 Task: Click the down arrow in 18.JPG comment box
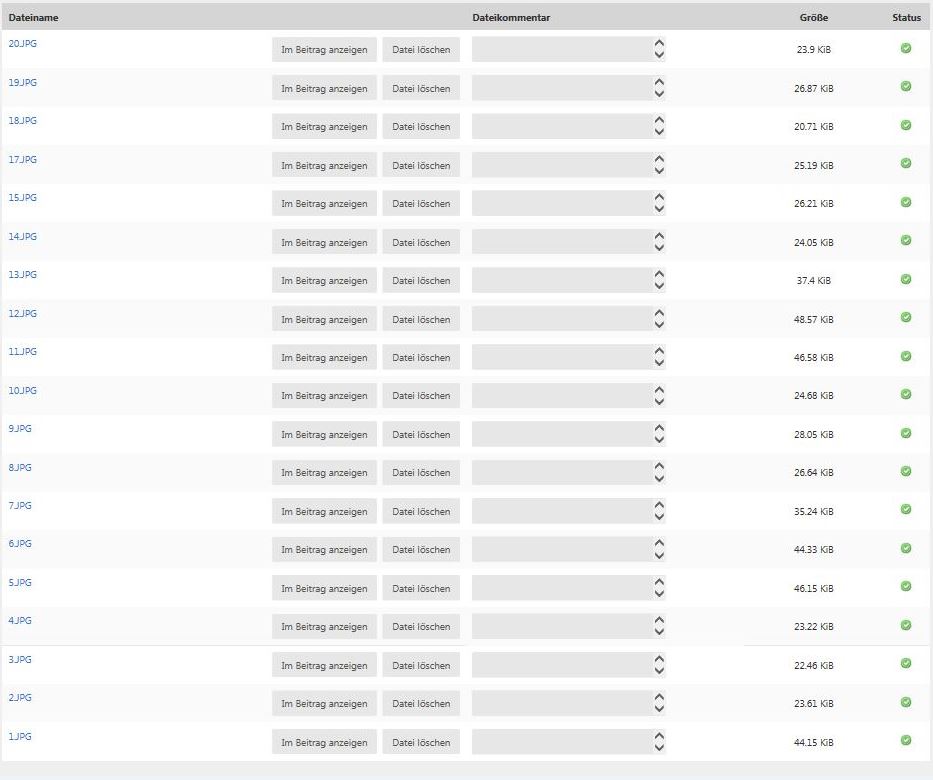658,133
